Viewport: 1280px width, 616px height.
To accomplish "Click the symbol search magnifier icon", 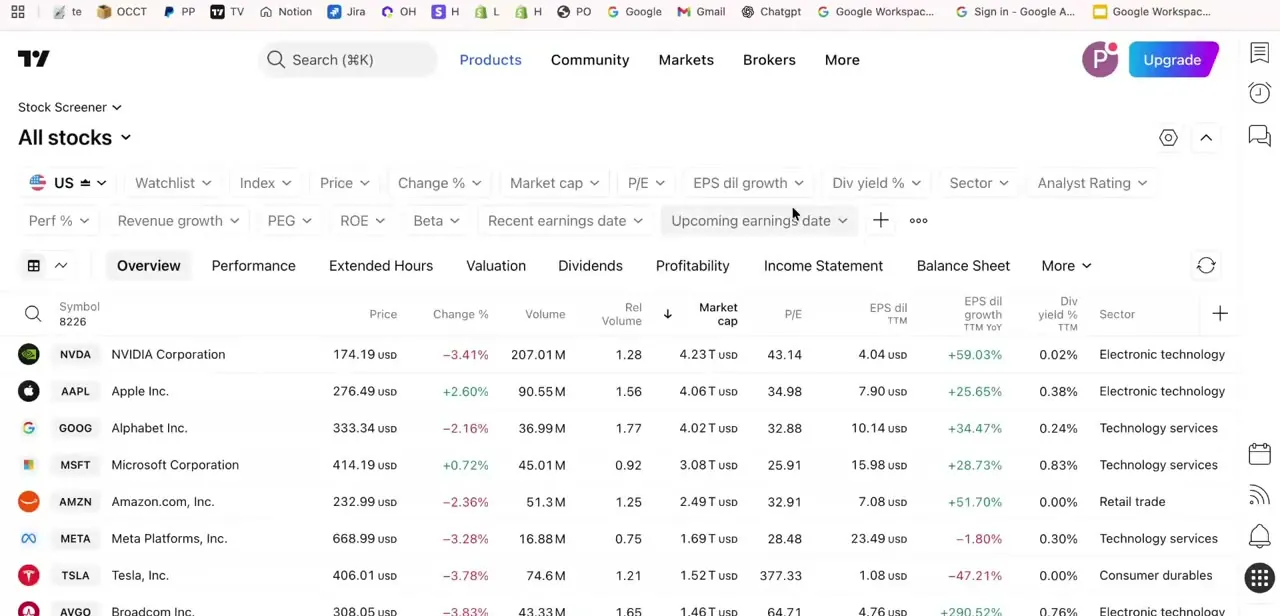I will [x=33, y=314].
